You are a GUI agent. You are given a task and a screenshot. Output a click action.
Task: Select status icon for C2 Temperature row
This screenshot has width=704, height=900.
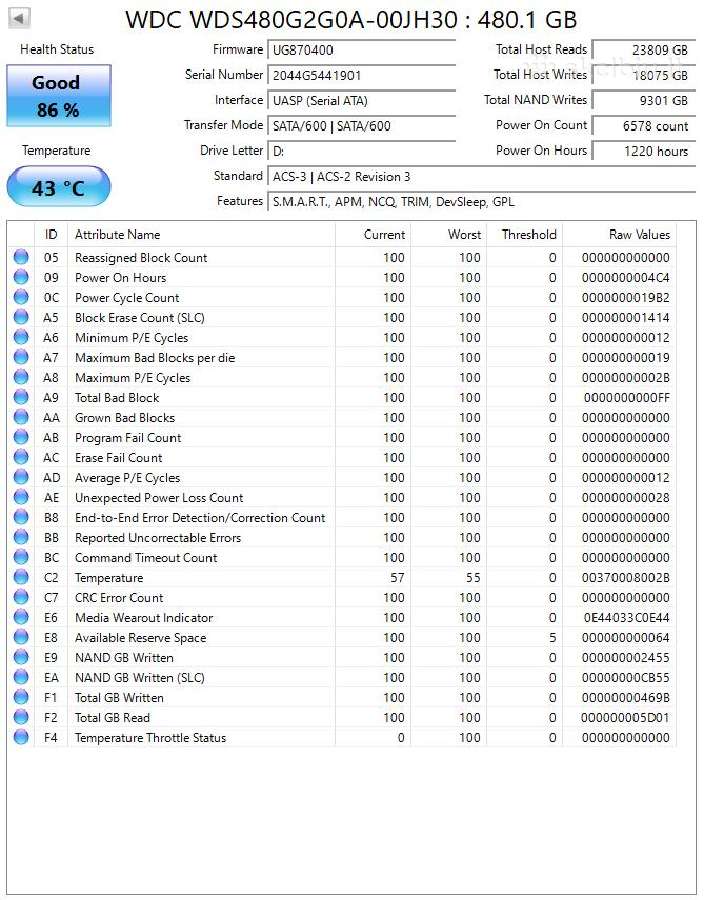[x=21, y=577]
